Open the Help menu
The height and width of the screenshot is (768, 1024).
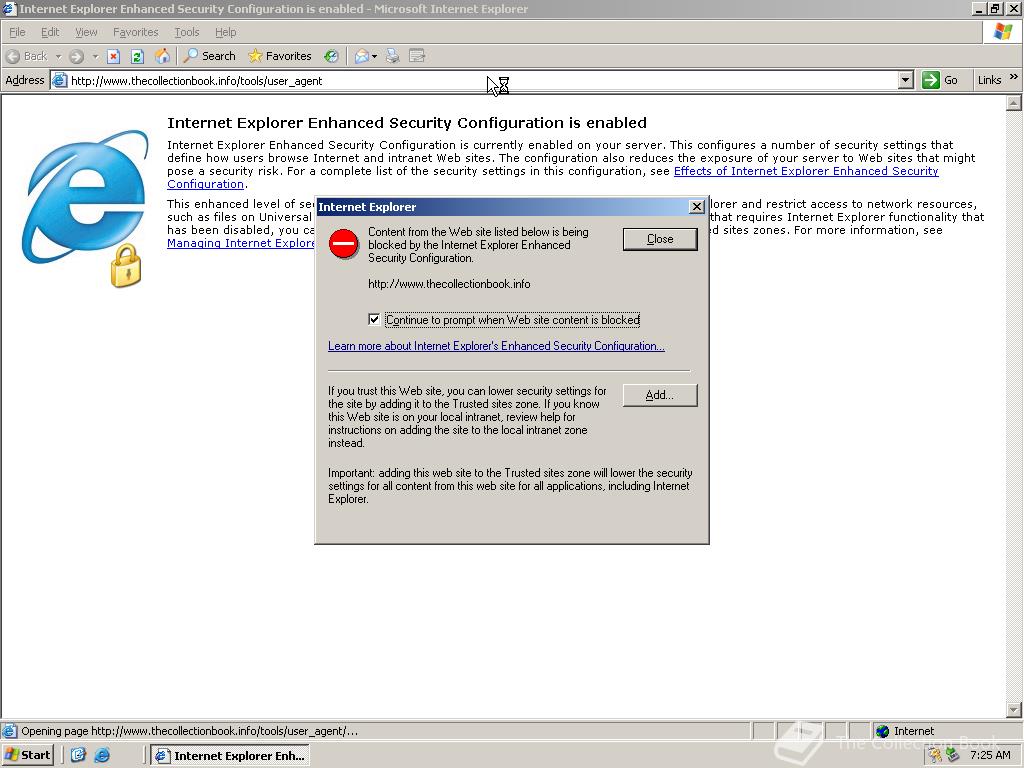tap(225, 32)
